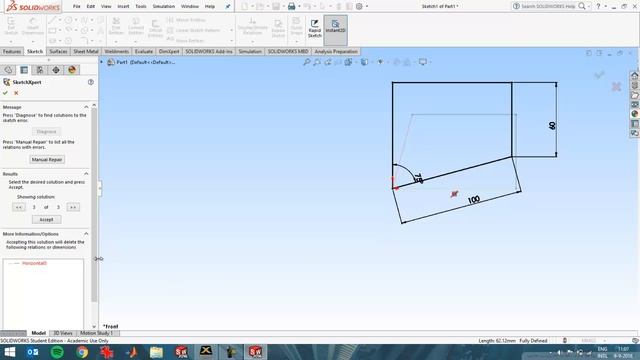Confirm SketchXpert with green check
Viewport: 640px width, 360px height.
5,93
